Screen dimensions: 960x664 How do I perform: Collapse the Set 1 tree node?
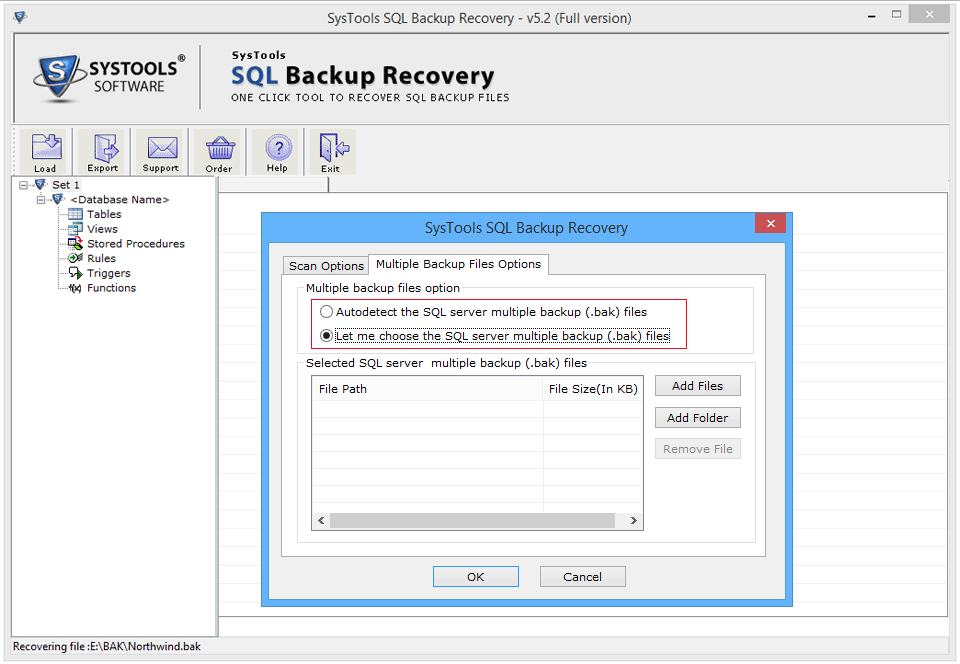coord(23,185)
